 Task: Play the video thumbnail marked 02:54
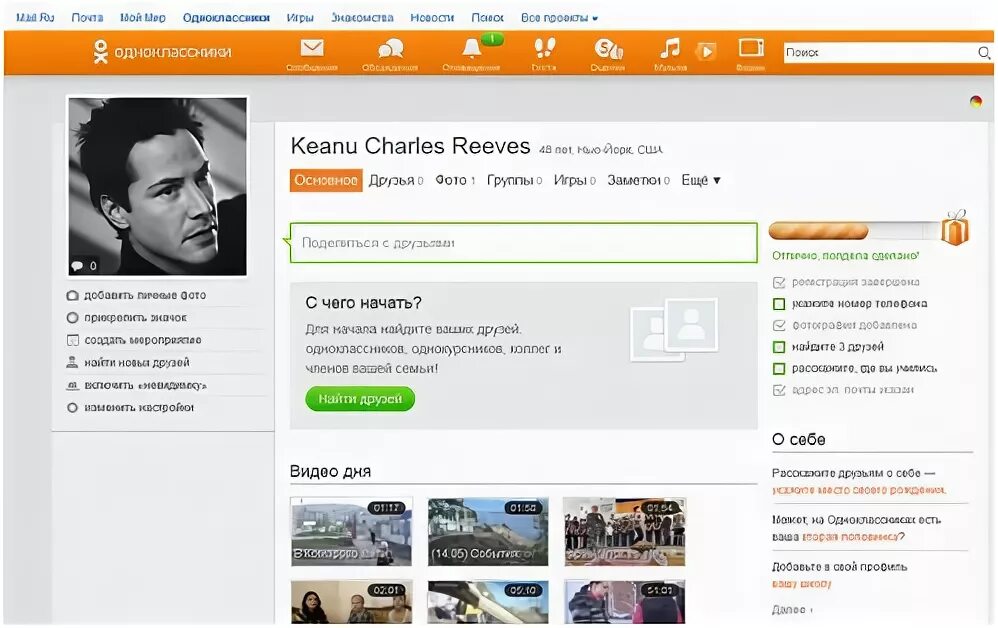pyautogui.click(x=624, y=532)
